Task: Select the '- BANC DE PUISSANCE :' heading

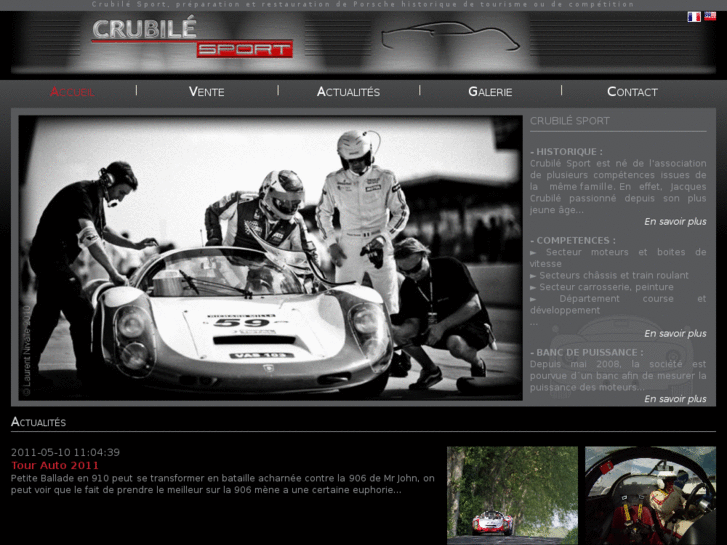Action: coord(587,352)
